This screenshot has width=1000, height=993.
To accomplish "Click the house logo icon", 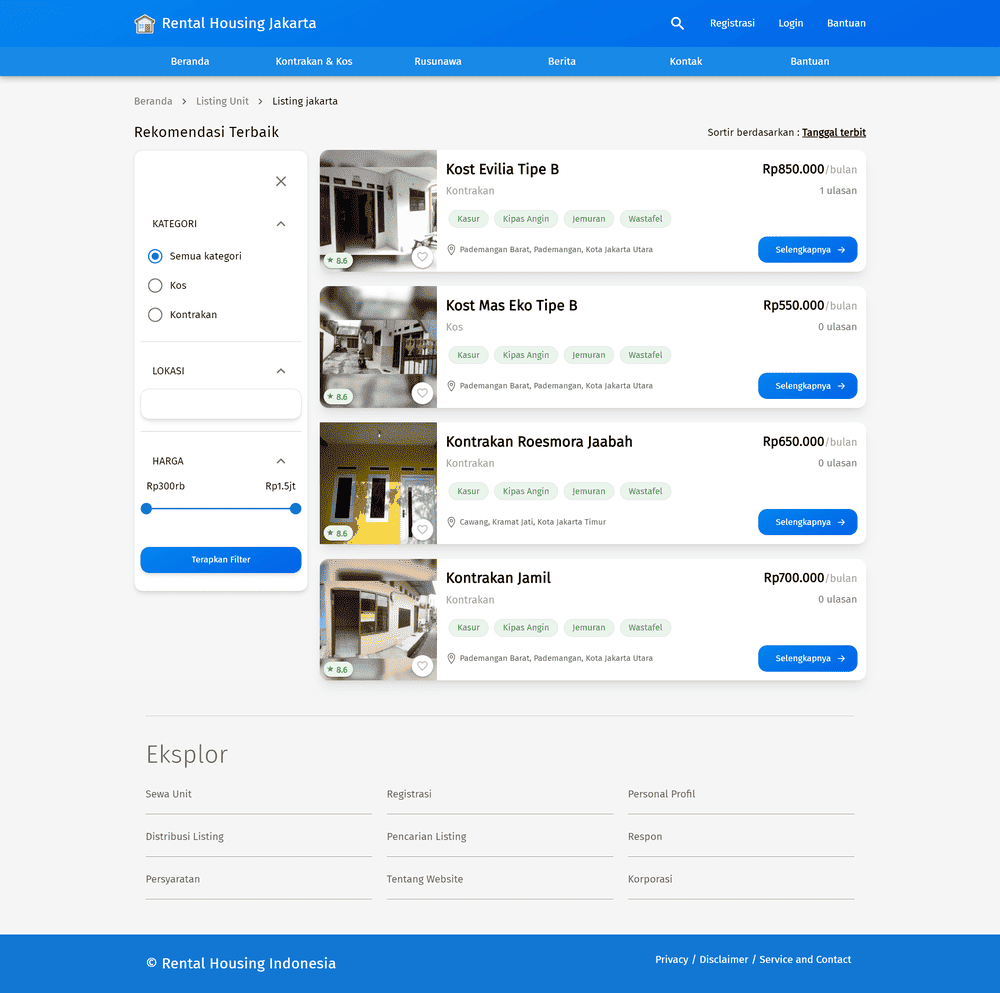I will click(x=145, y=24).
